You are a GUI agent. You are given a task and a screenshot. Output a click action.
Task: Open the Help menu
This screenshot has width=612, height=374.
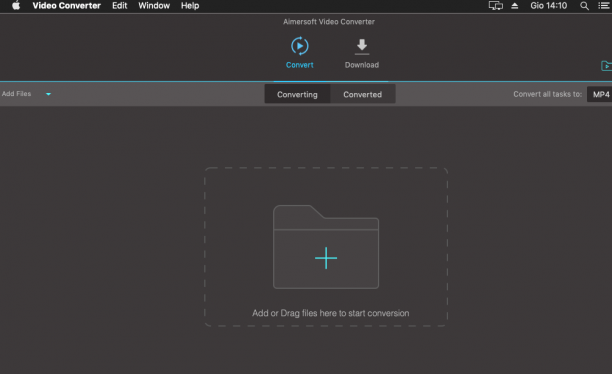tap(190, 5)
